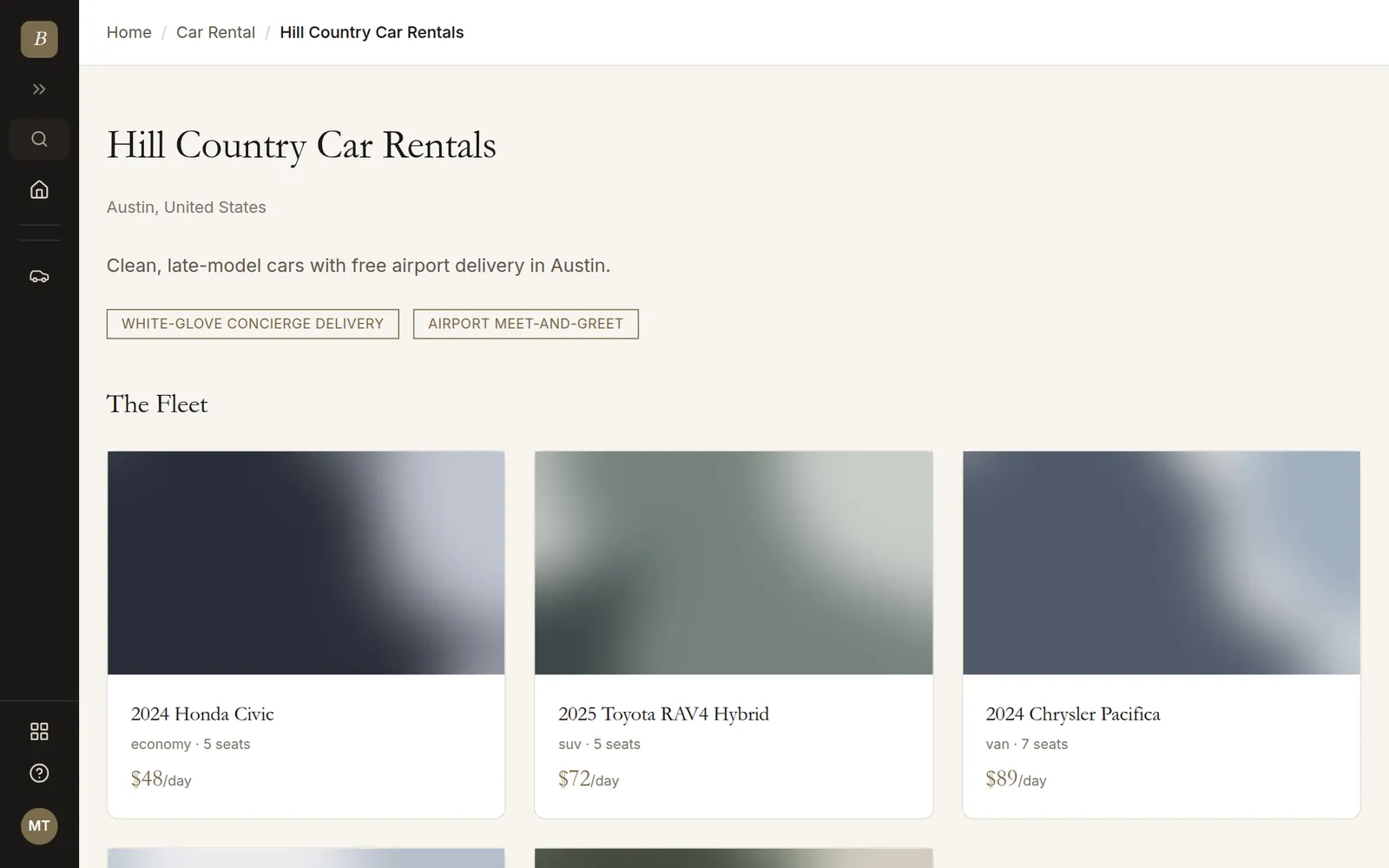The image size is (1389, 868).
Task: Click the B logo in the sidebar
Action: pyautogui.click(x=39, y=39)
